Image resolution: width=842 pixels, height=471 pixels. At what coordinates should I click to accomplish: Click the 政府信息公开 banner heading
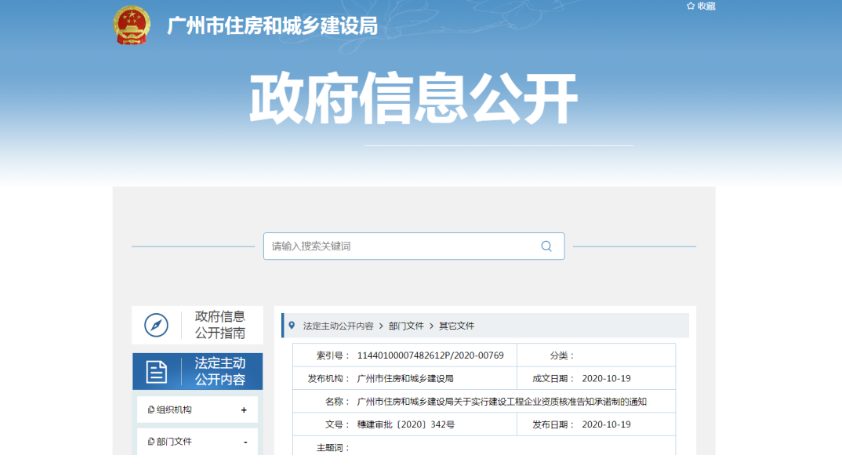point(413,99)
